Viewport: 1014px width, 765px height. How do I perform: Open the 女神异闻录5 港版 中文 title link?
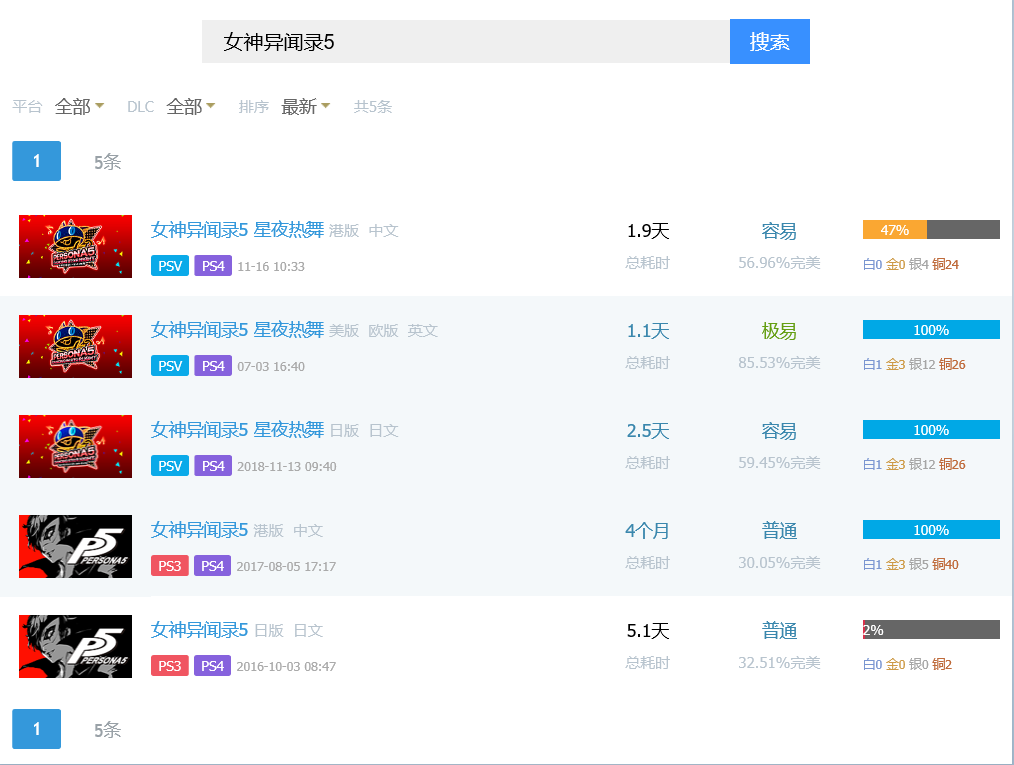pos(199,530)
